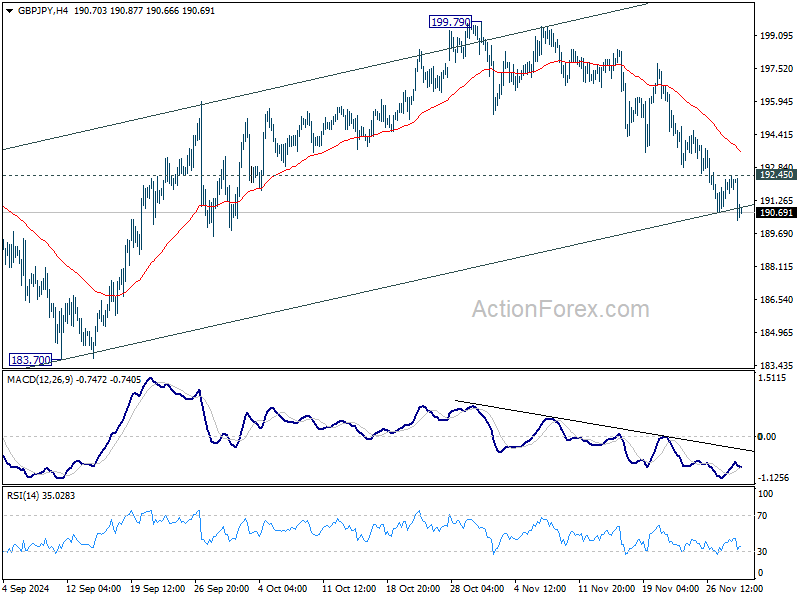Select the 183.435 price axis value
The image size is (800, 600).
(x=776, y=365)
